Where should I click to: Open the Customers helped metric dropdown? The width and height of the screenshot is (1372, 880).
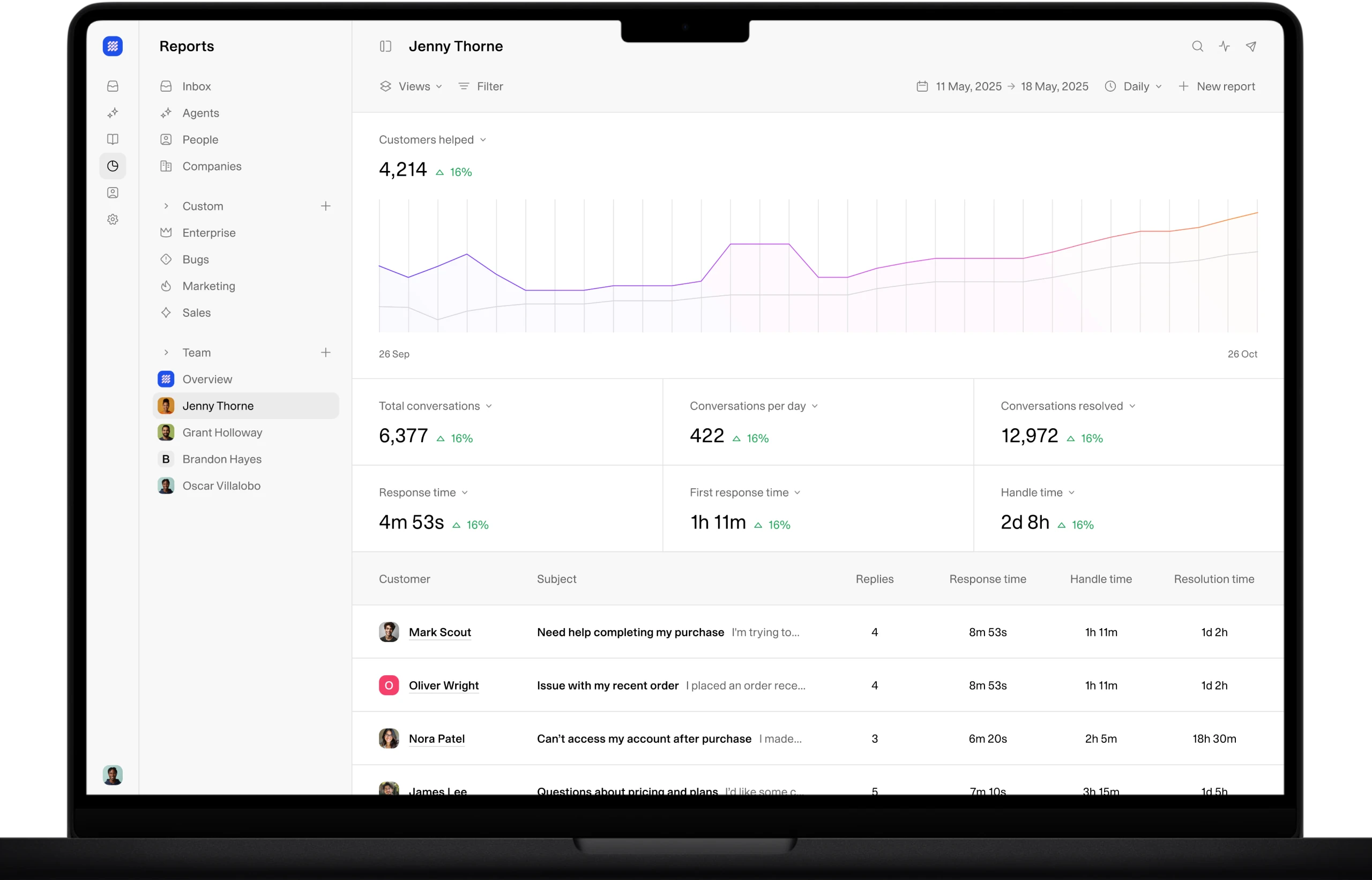pos(432,139)
